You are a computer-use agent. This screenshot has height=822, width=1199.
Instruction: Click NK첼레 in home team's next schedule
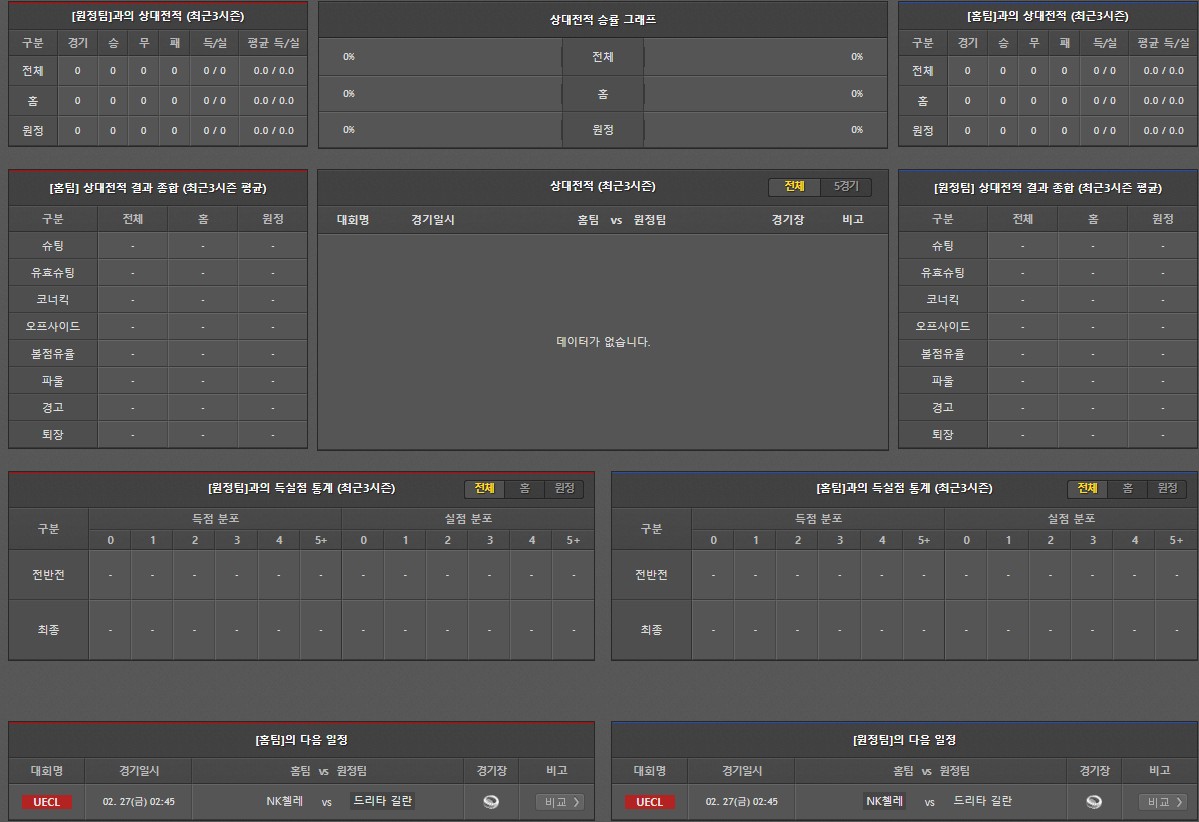(x=285, y=801)
